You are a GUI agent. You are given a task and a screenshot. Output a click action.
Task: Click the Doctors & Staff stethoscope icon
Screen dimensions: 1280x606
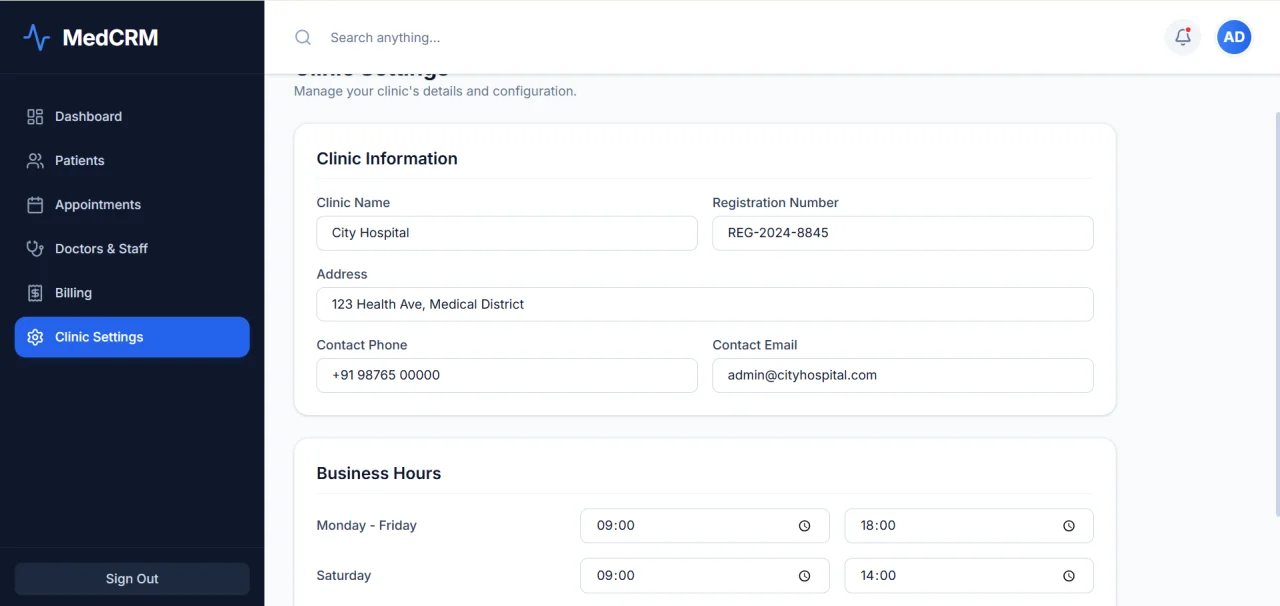(35, 249)
